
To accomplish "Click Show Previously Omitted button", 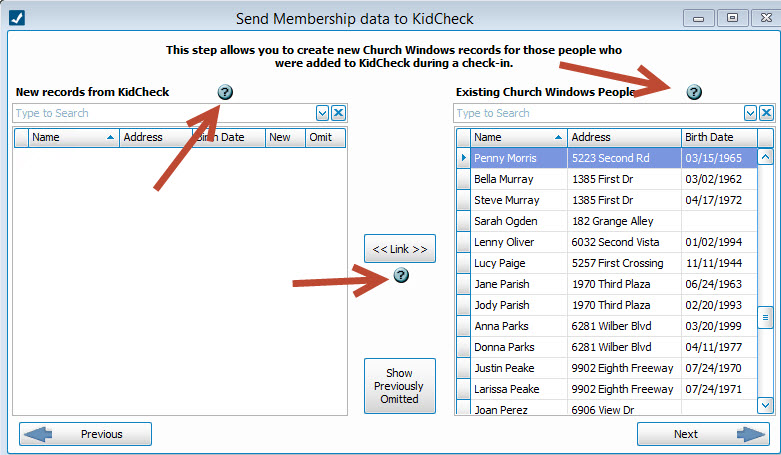I will (400, 386).
